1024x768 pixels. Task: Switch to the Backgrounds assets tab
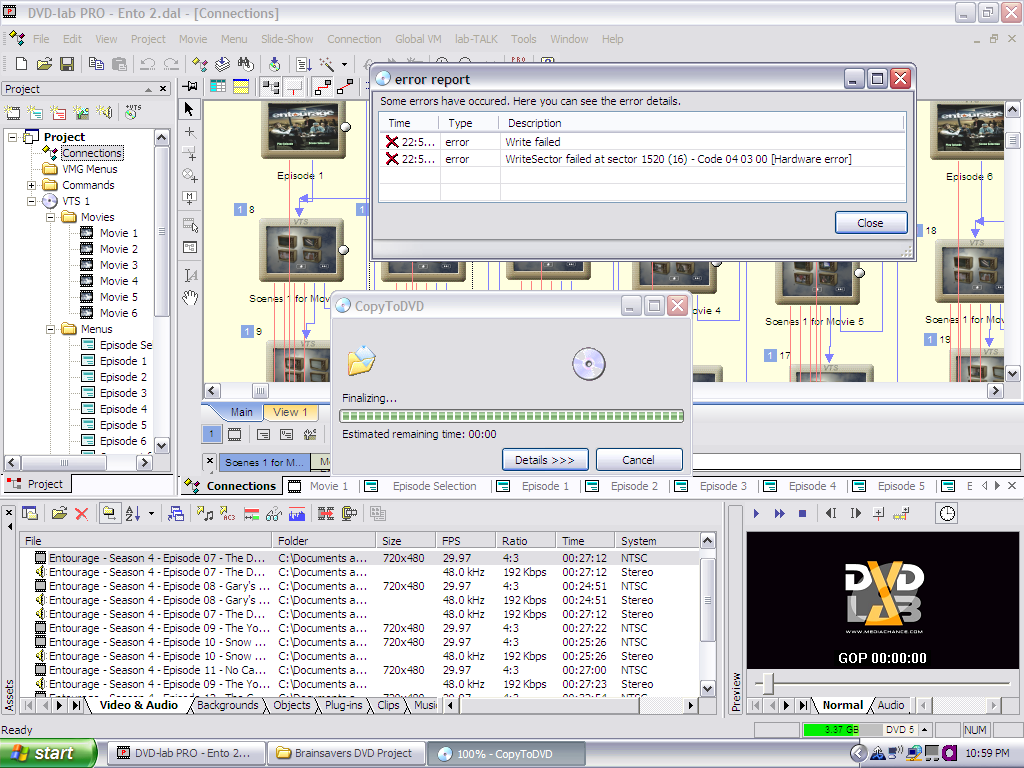[x=227, y=705]
